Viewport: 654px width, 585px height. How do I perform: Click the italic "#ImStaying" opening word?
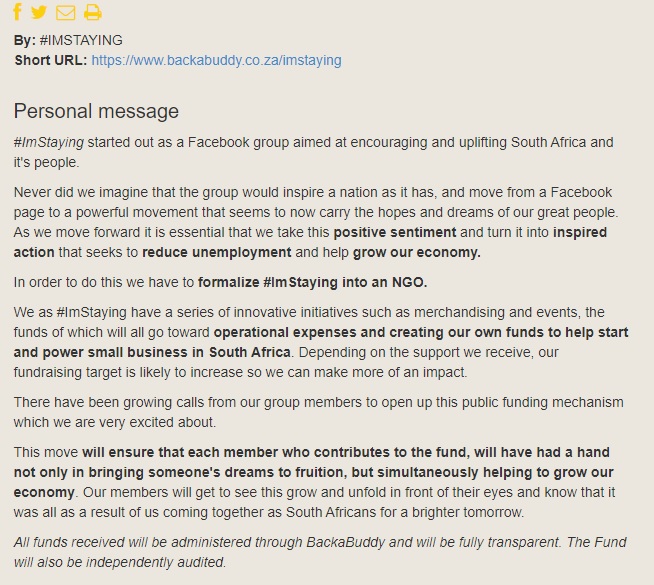click(48, 142)
